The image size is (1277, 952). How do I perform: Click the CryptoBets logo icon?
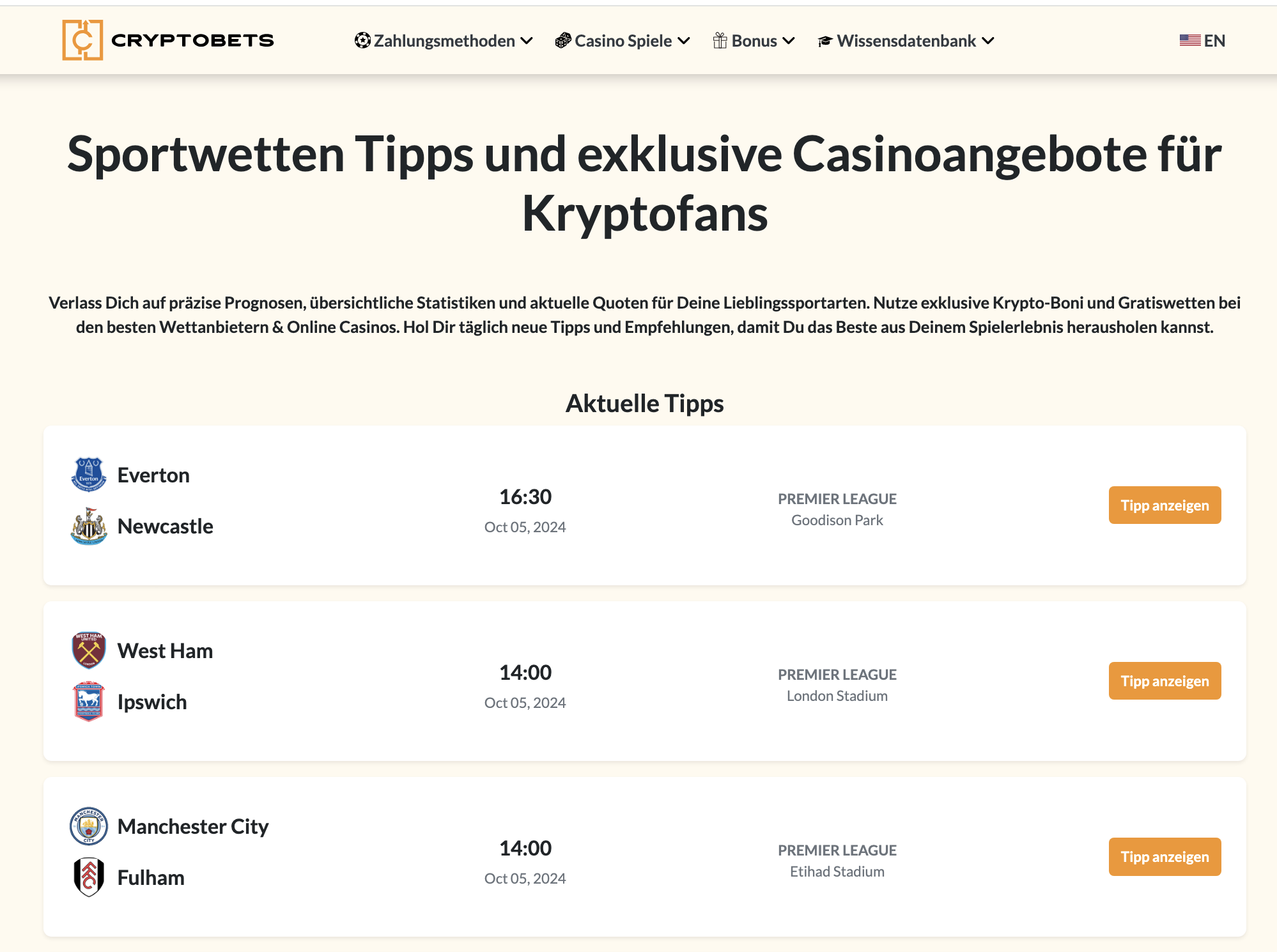tap(82, 40)
